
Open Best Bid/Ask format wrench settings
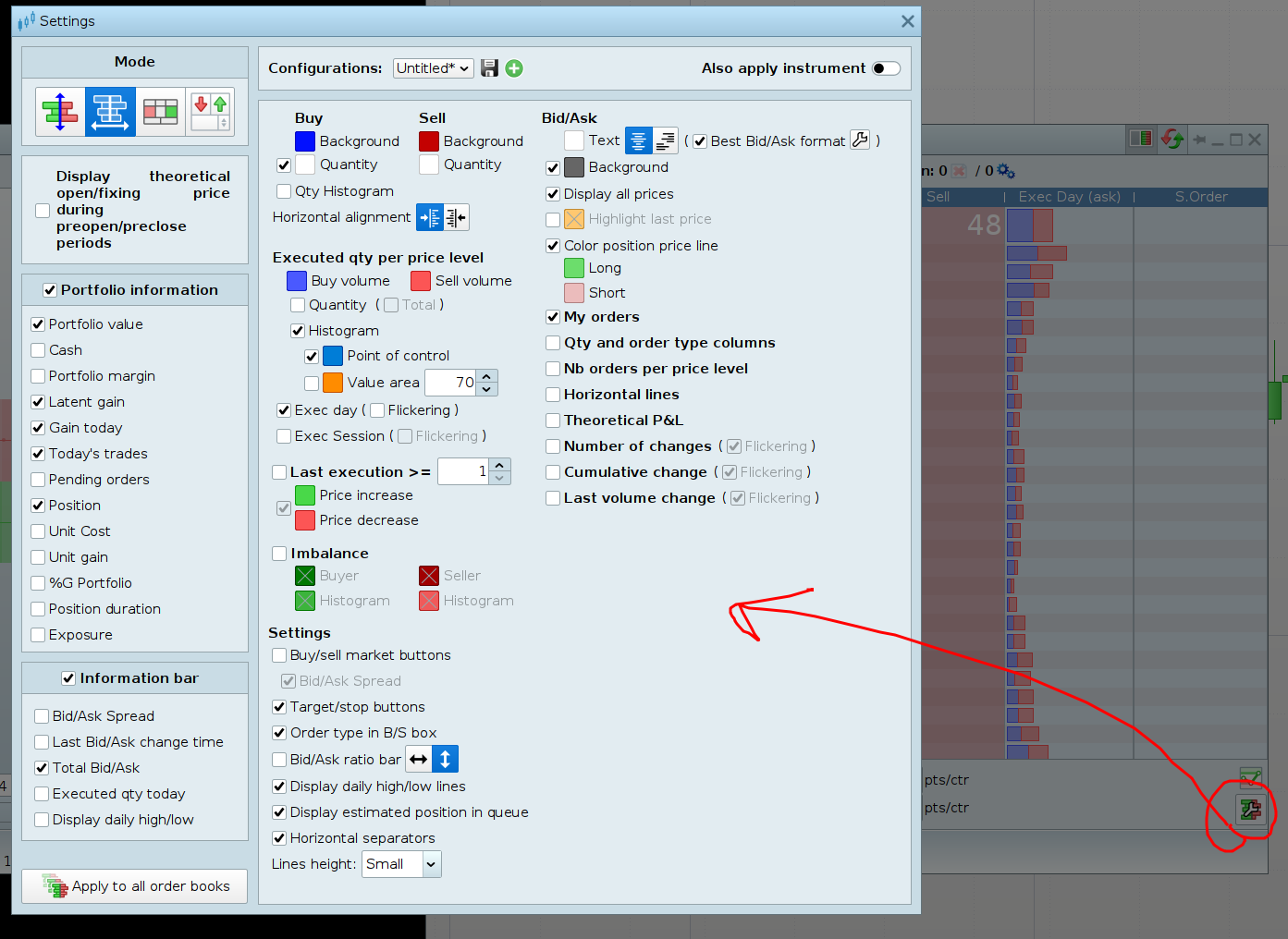(x=860, y=140)
